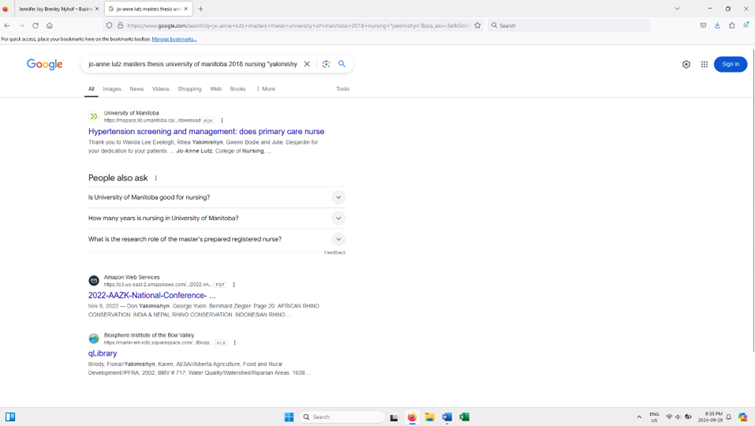Viewport: 755px width, 426px height.
Task: Open a new browser tab
Action: coord(200,9)
